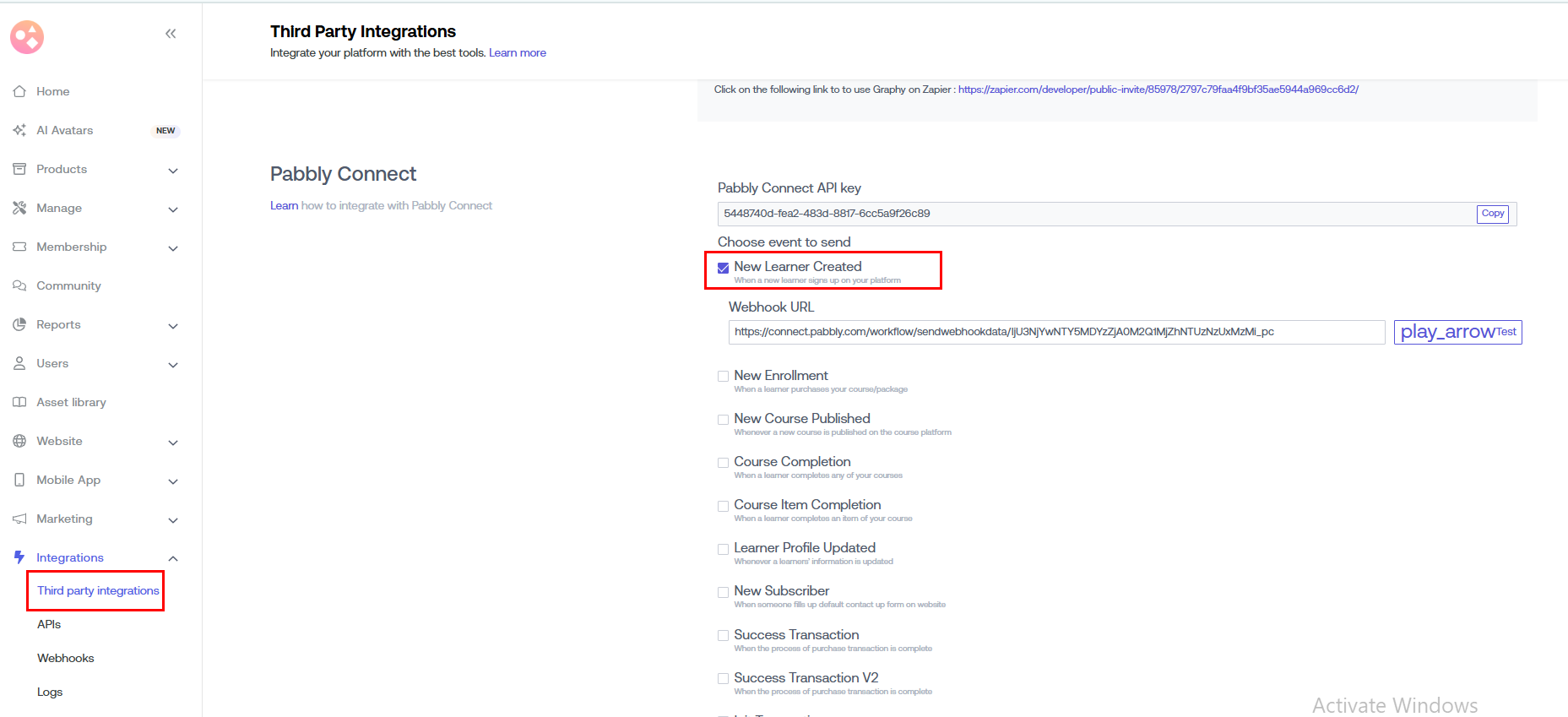Screen dimensions: 1568x717
Task: Open the Zapier developer invite link
Action: pyautogui.click(x=1158, y=90)
